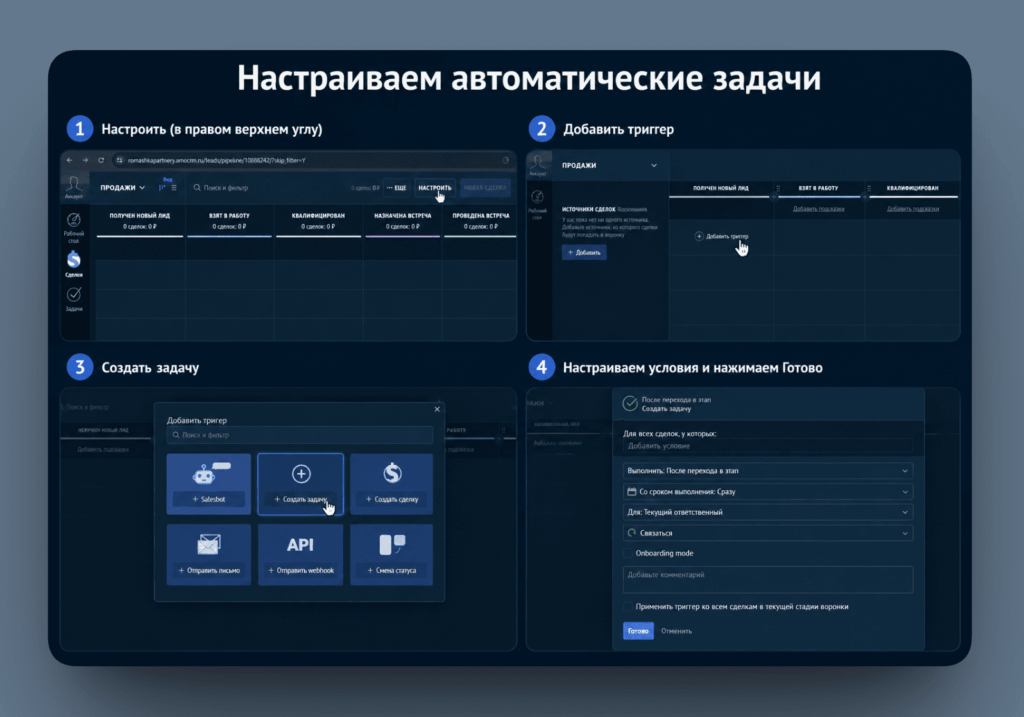This screenshot has width=1024, height=717.
Task: Select ПОЛУЧЕН НОВЫЙ ЛИД stage header in step 2
Action: click(720, 188)
